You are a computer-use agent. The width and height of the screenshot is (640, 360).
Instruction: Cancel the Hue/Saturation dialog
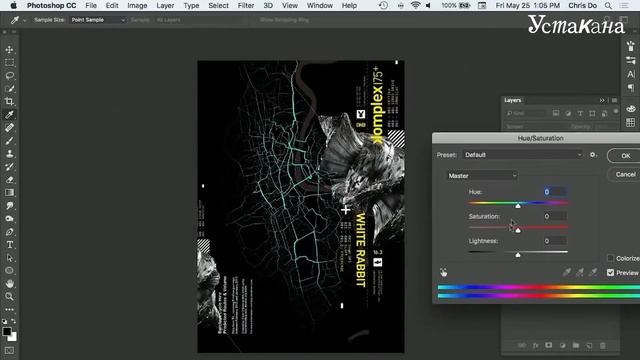[x=625, y=174]
